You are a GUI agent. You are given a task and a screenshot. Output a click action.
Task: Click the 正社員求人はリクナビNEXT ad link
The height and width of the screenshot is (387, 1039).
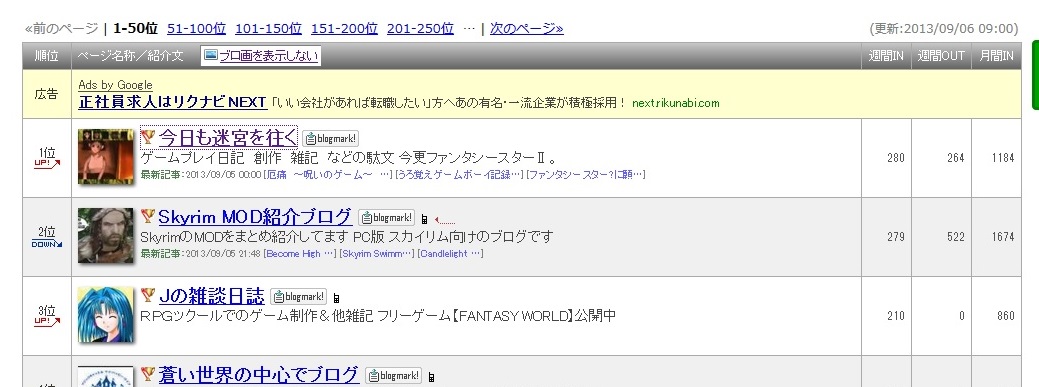[172, 103]
